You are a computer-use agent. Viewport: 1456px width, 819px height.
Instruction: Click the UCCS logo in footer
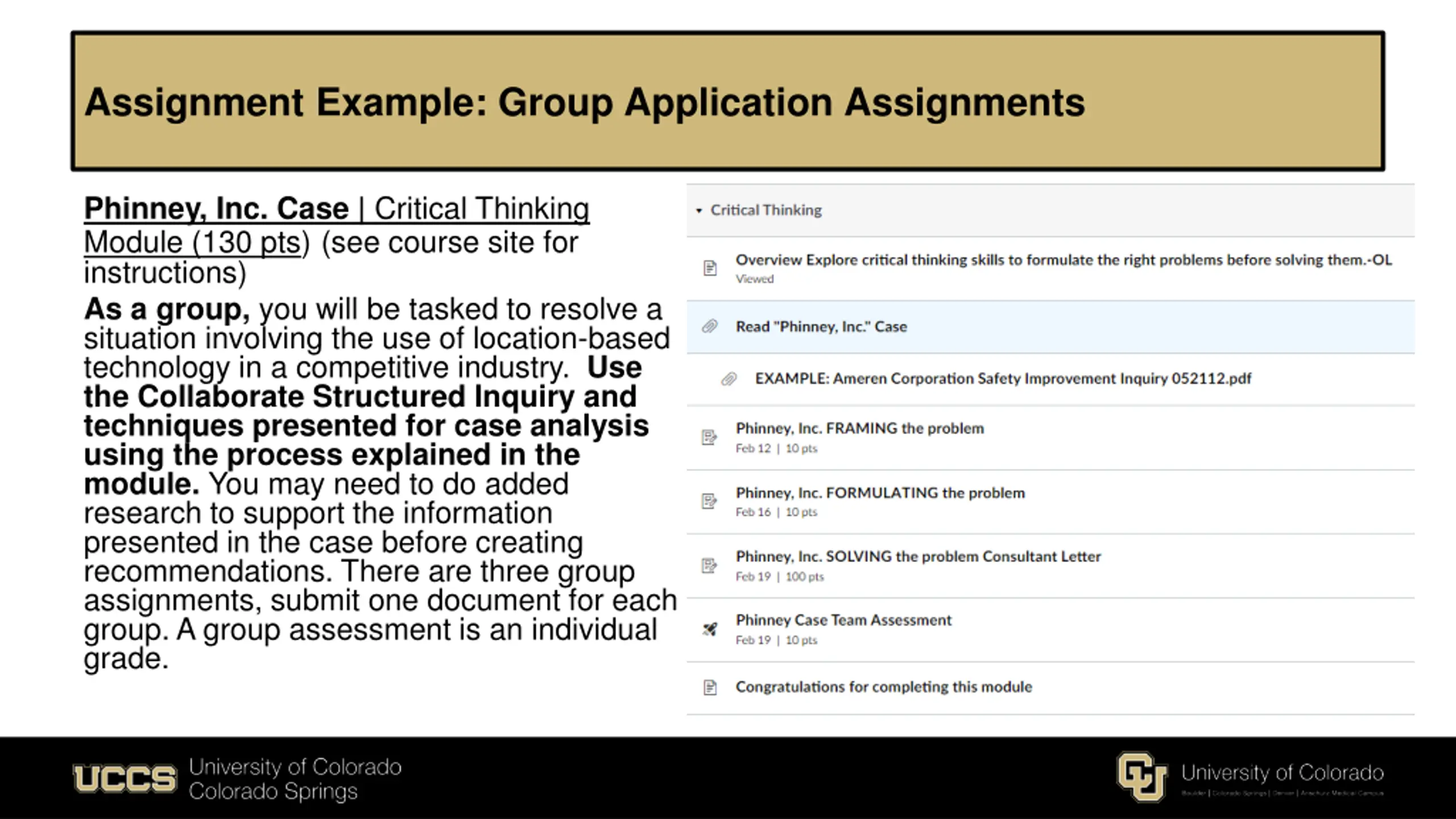tap(125, 778)
